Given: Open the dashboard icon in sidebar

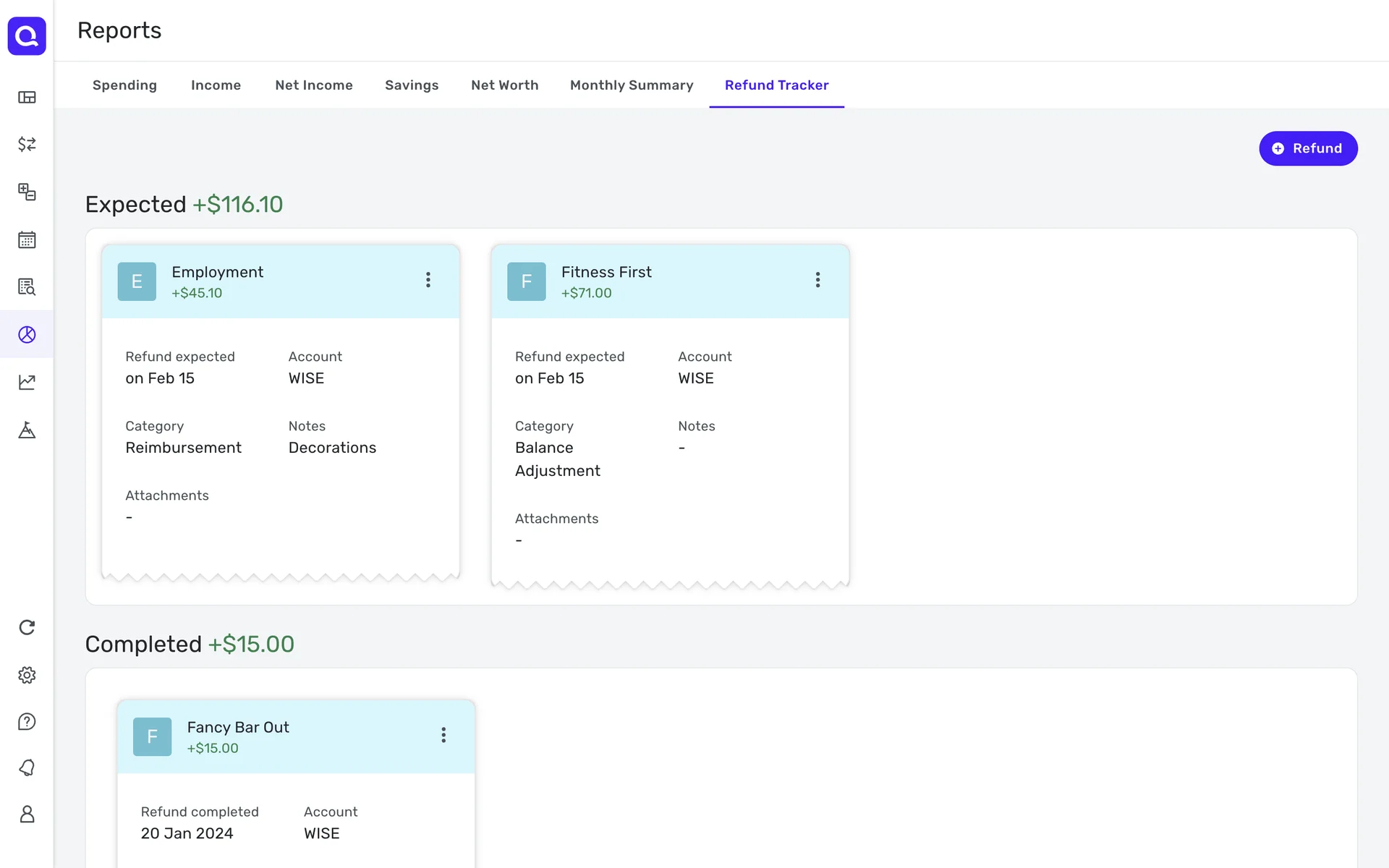Looking at the screenshot, I should click(27, 97).
